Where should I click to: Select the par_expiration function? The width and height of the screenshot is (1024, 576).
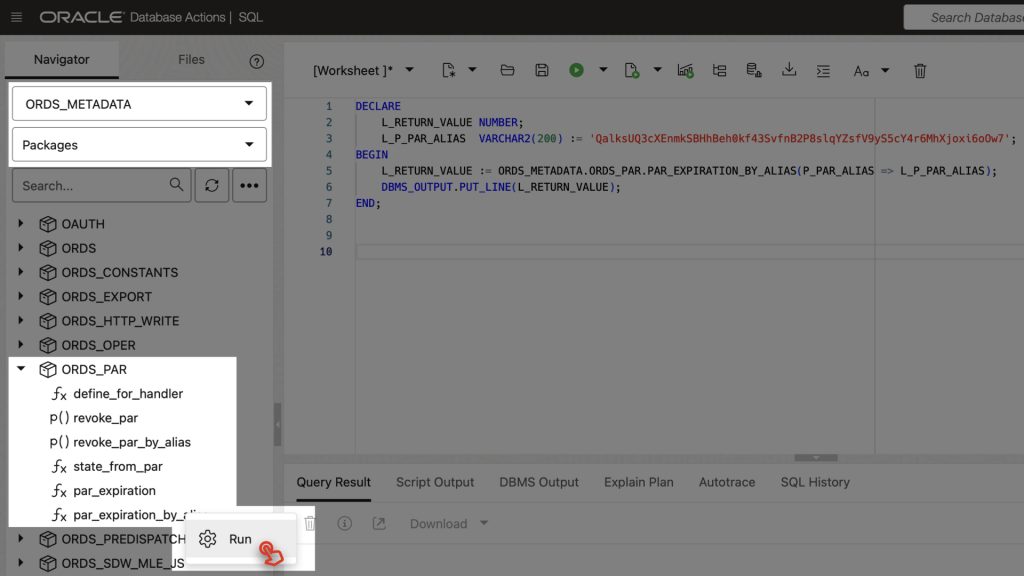114,490
